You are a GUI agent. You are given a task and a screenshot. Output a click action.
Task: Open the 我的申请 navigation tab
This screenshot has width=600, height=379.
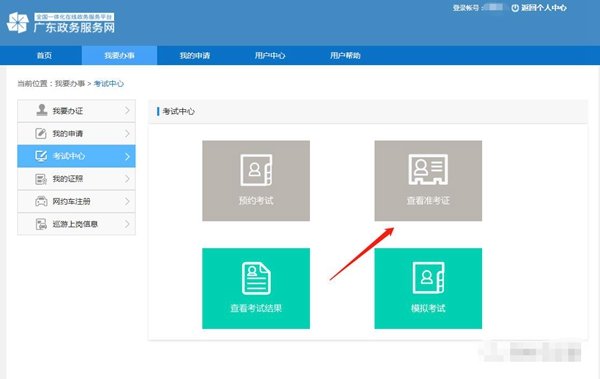tap(195, 56)
